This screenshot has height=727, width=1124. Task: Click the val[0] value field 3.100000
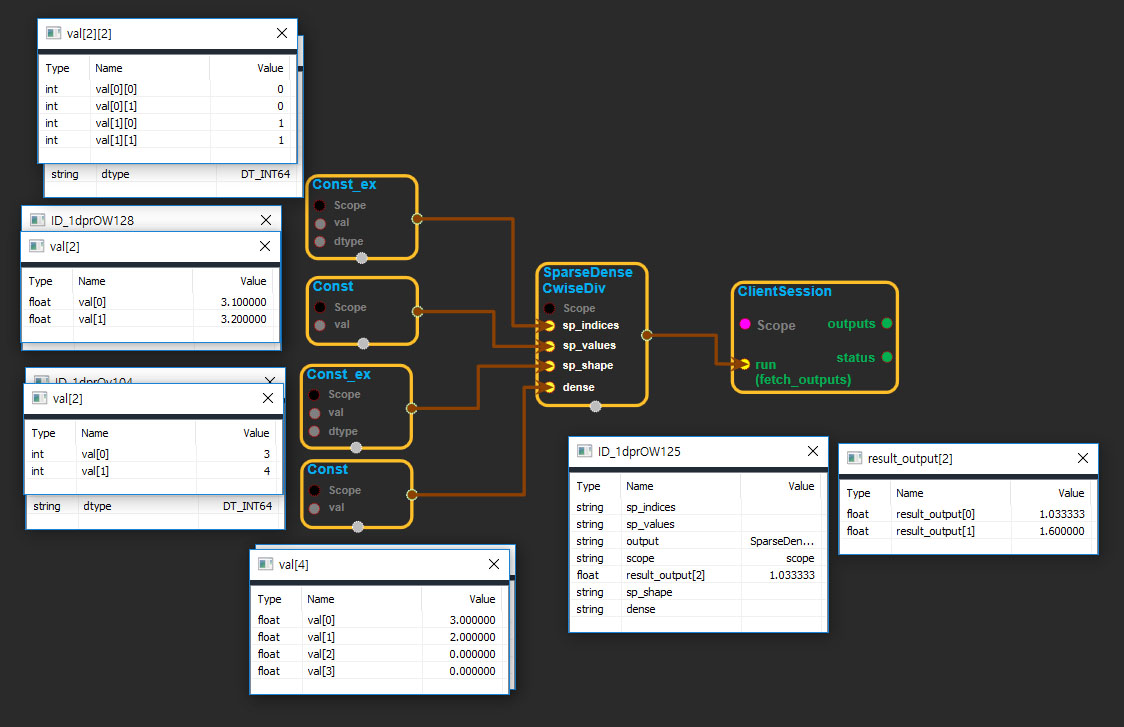[238, 302]
